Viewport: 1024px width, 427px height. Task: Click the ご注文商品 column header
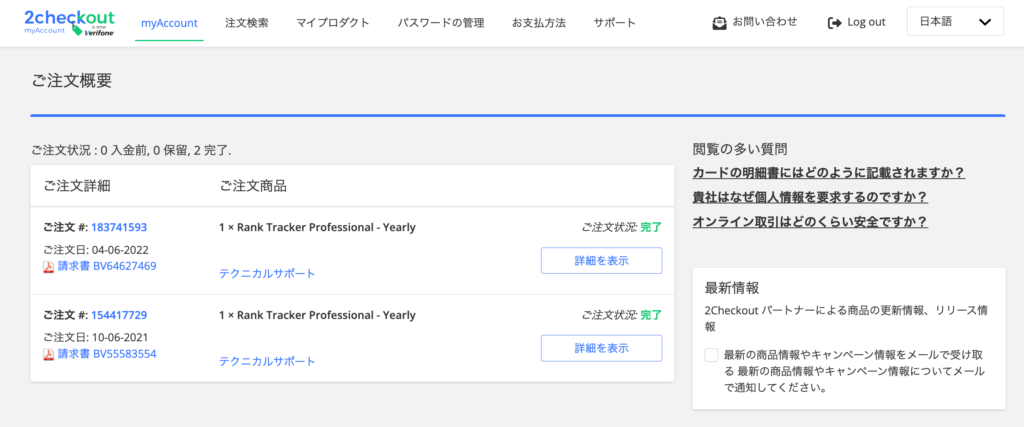tap(253, 186)
